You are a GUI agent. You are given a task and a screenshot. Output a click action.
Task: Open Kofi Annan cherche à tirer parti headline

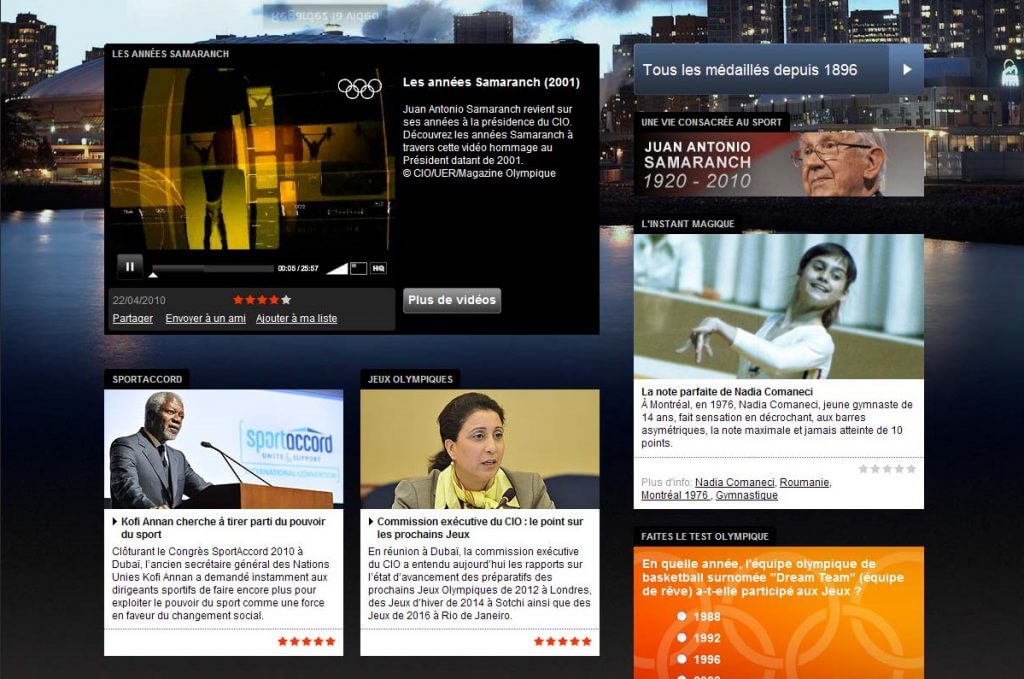pos(223,528)
